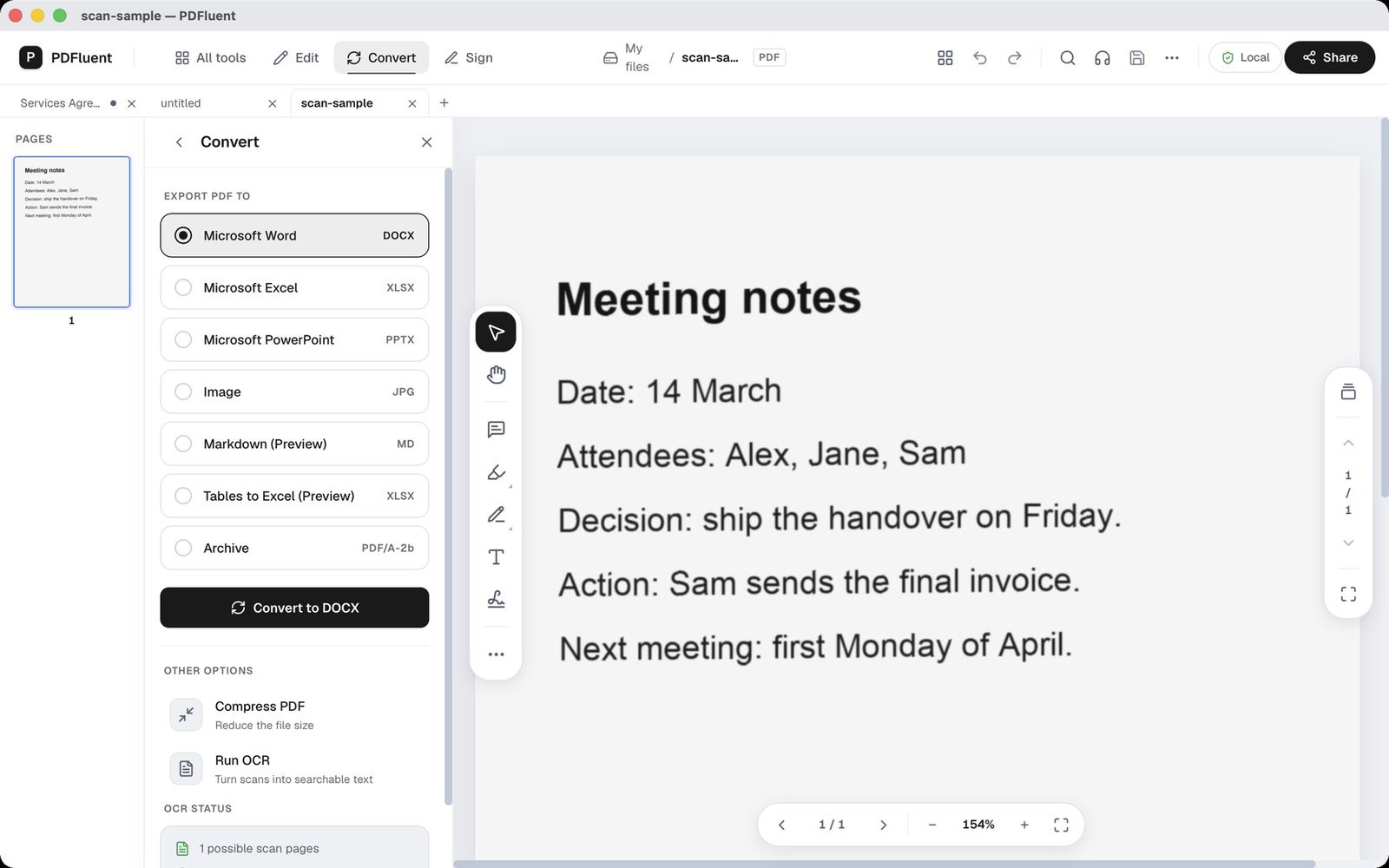Open the header more options menu
The image size is (1389, 868).
pos(1171,57)
